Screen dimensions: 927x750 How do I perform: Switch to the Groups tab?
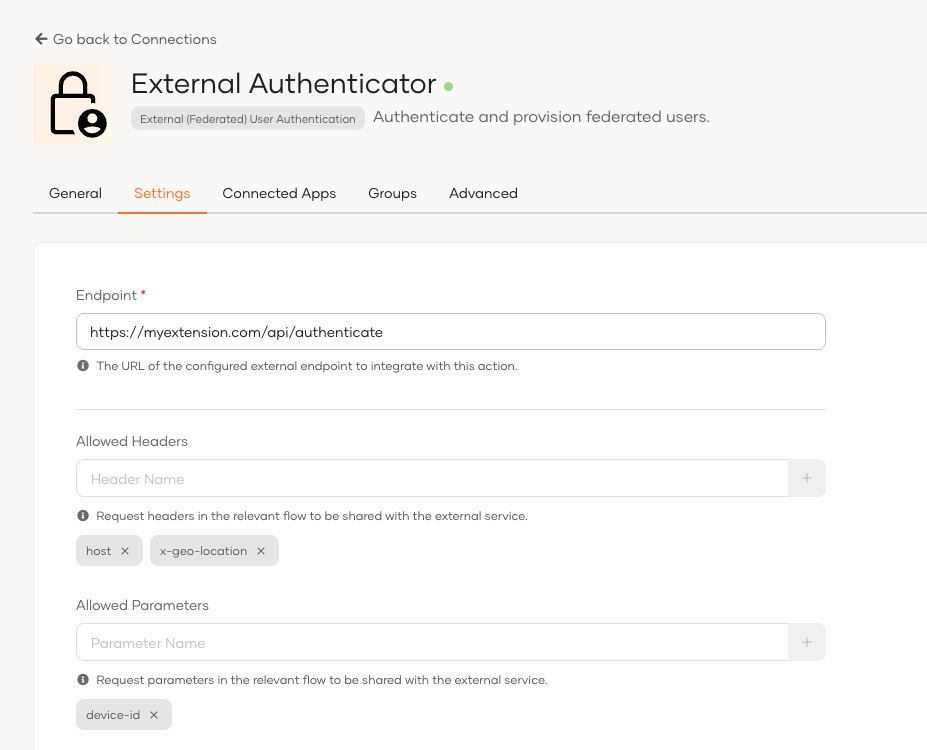[x=391, y=193]
